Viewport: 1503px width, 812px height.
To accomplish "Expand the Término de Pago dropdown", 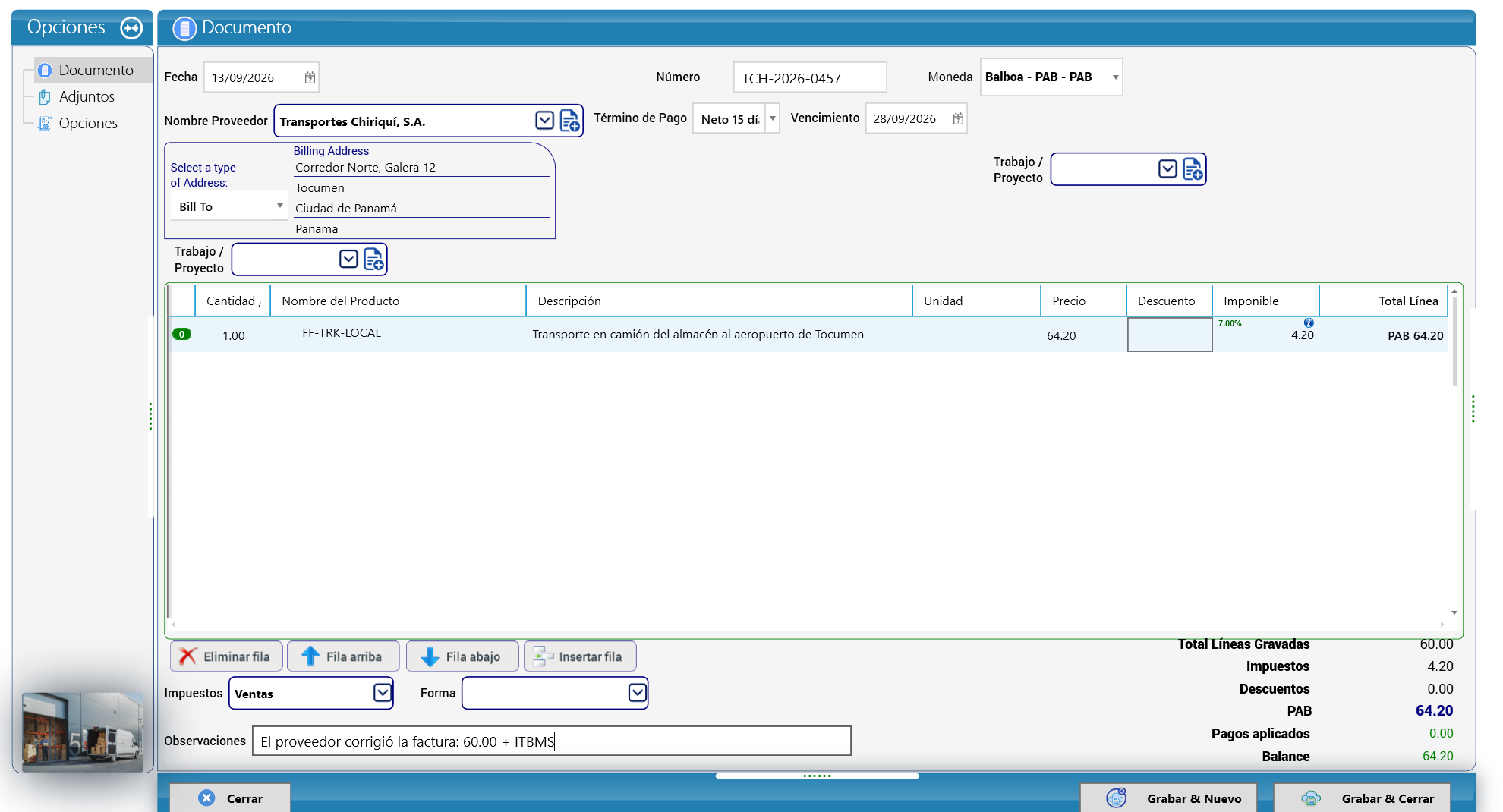I will (x=772, y=118).
